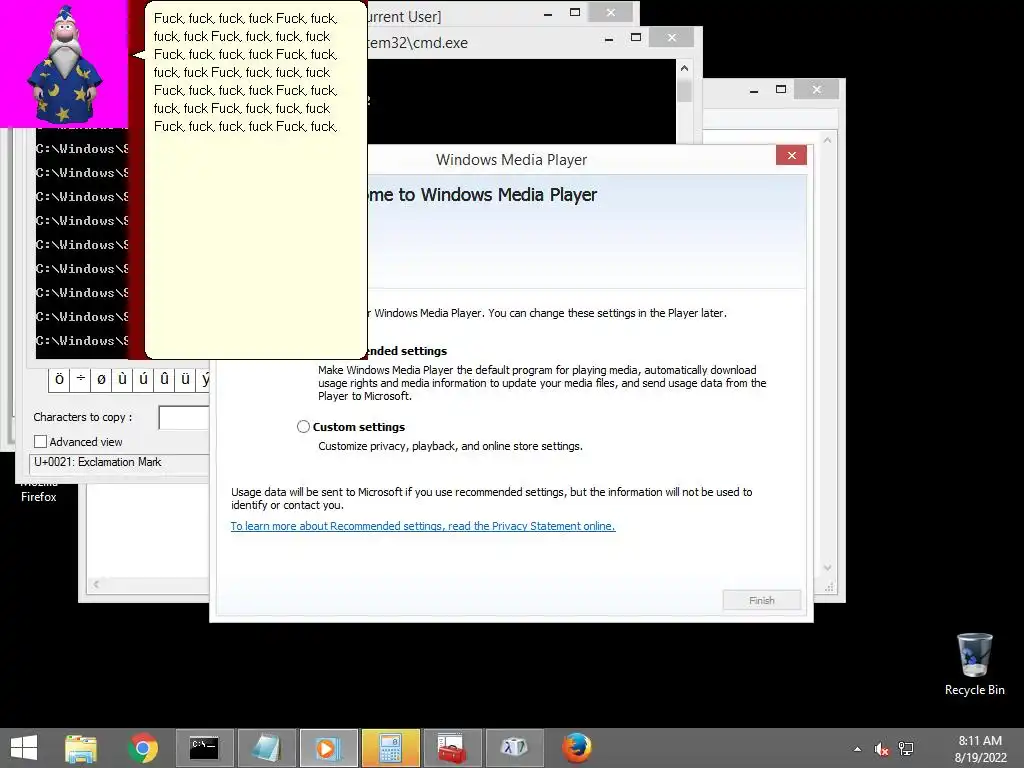The image size is (1024, 768).
Task: Click scroll down arrow in rear white window
Action: pyautogui.click(x=827, y=568)
